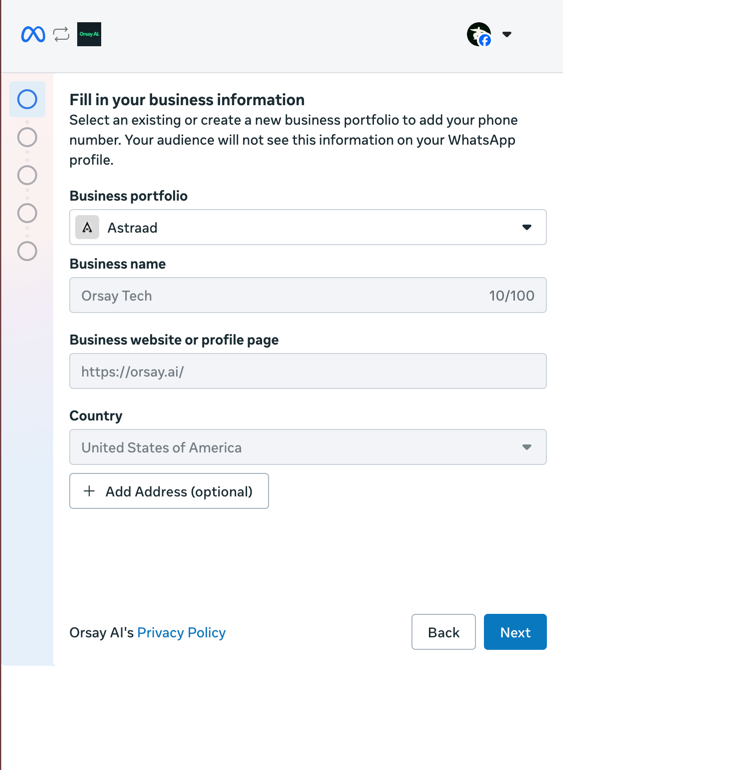737x770 pixels.
Task: Select the first highlighted step circle
Action: tap(27, 99)
